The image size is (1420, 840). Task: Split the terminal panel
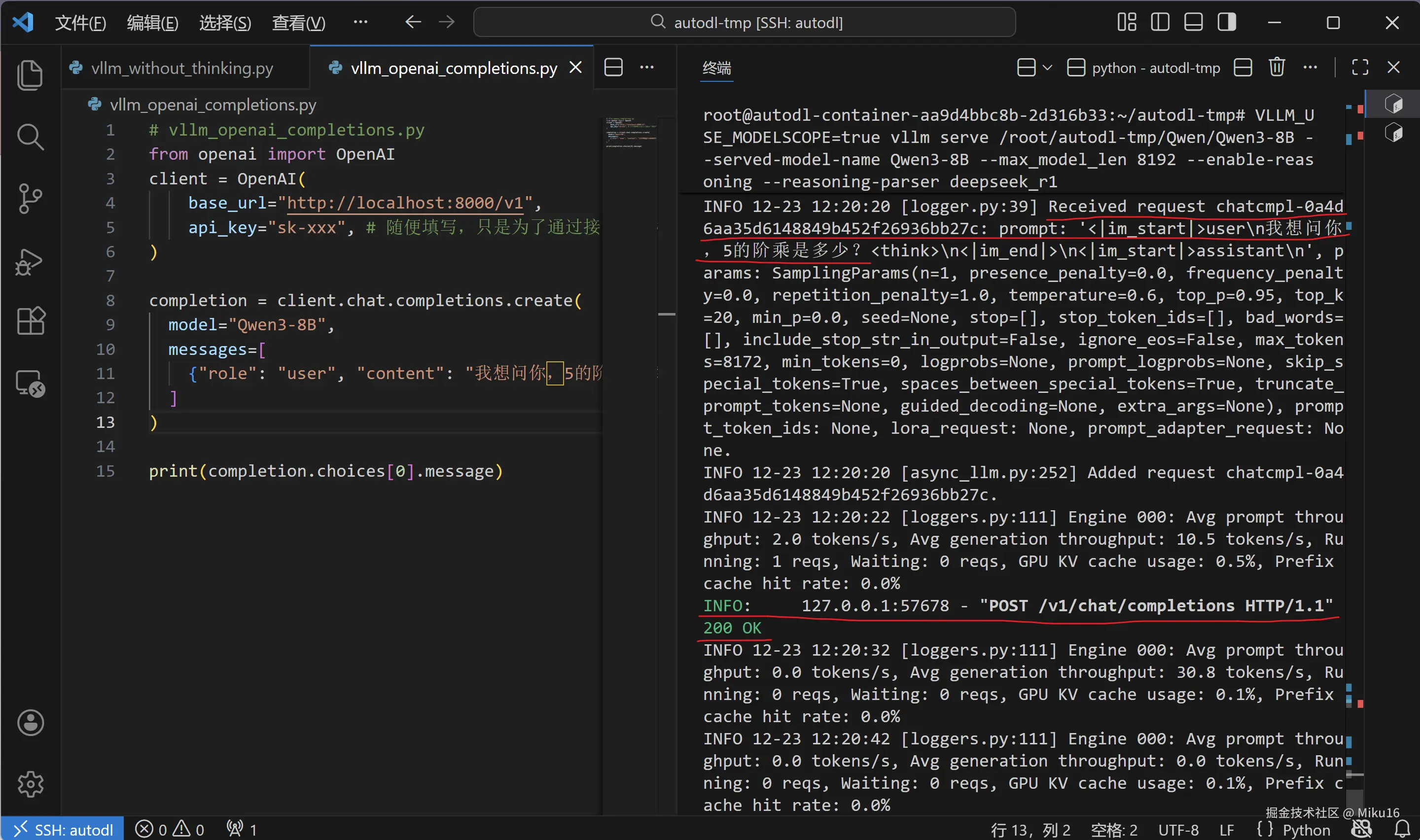coord(1243,68)
